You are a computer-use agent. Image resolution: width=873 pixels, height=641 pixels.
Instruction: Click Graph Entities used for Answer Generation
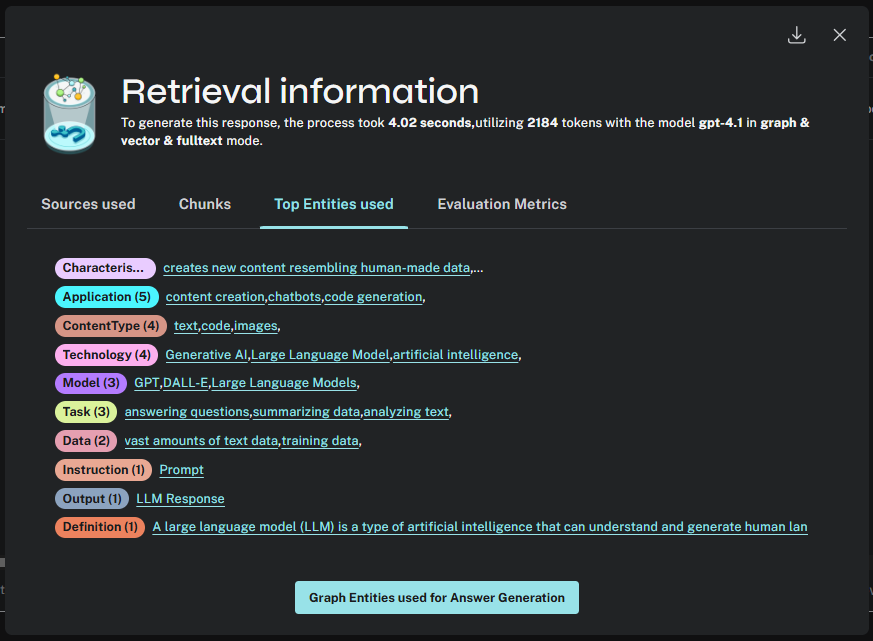point(436,597)
